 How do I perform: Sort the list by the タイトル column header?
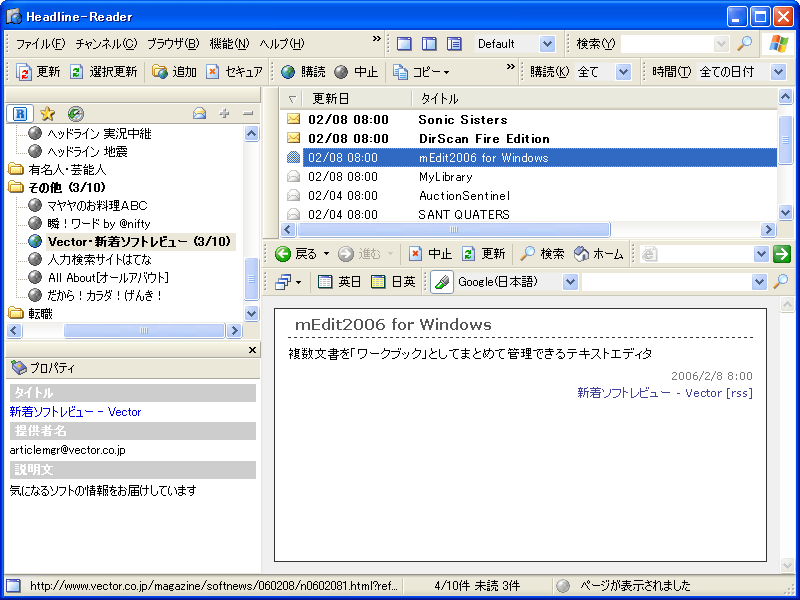594,98
